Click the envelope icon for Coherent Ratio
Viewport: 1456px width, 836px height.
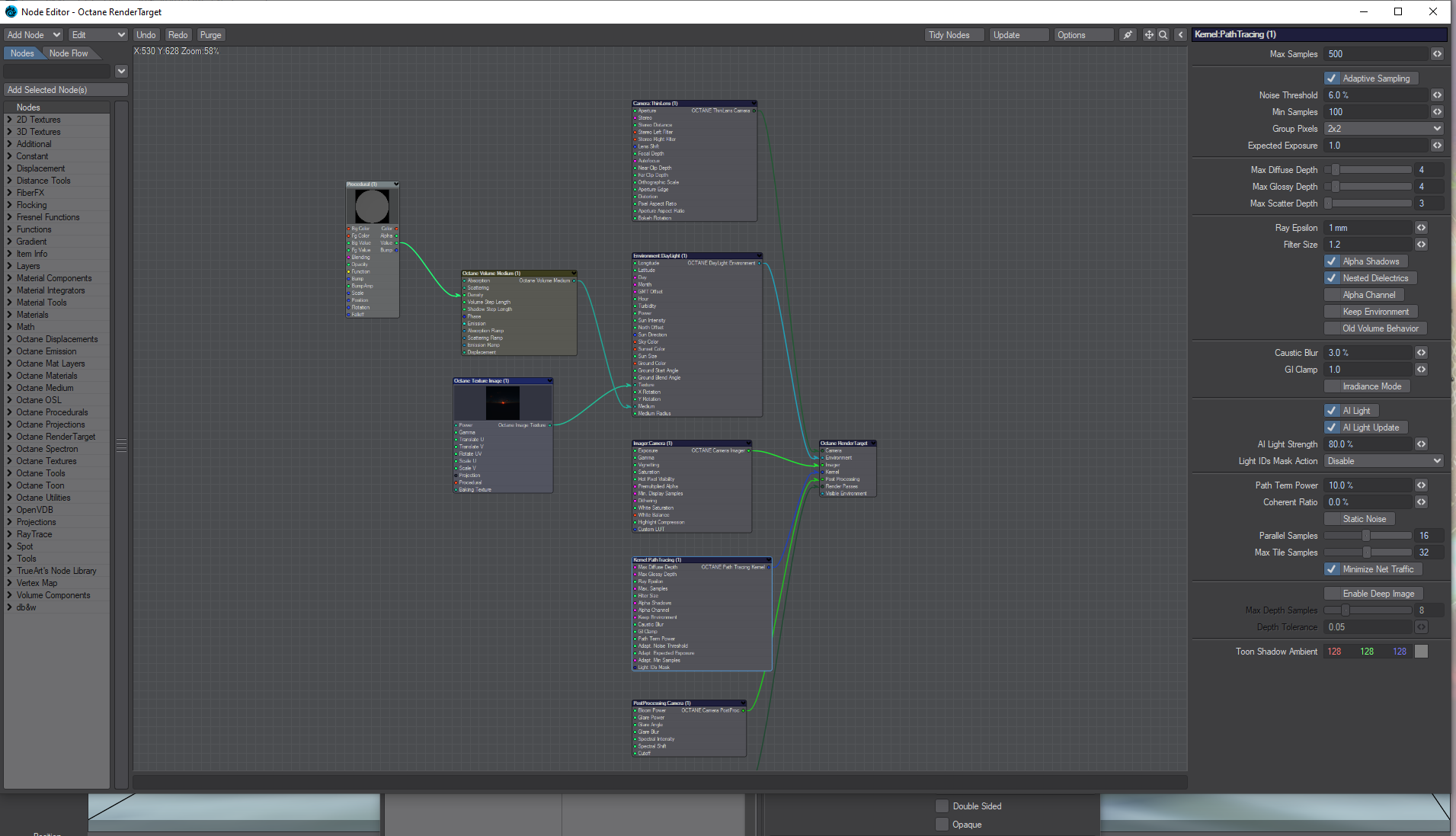point(1421,502)
